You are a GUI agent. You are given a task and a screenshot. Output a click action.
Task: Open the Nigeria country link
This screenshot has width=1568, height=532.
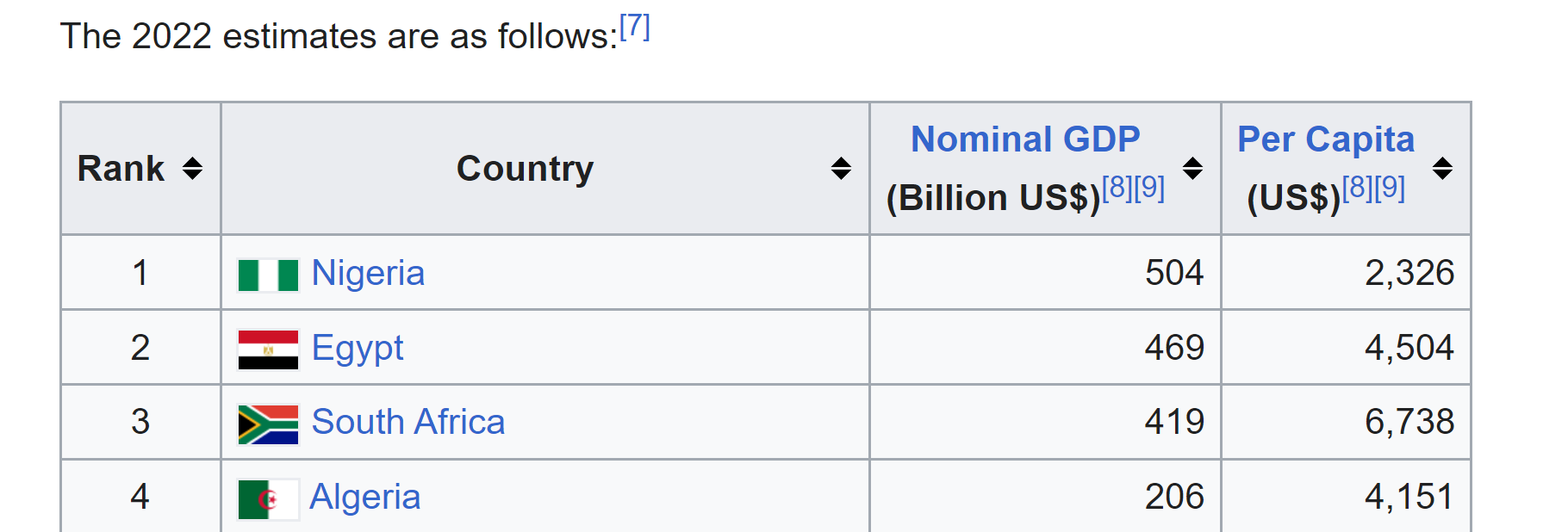pos(368,274)
